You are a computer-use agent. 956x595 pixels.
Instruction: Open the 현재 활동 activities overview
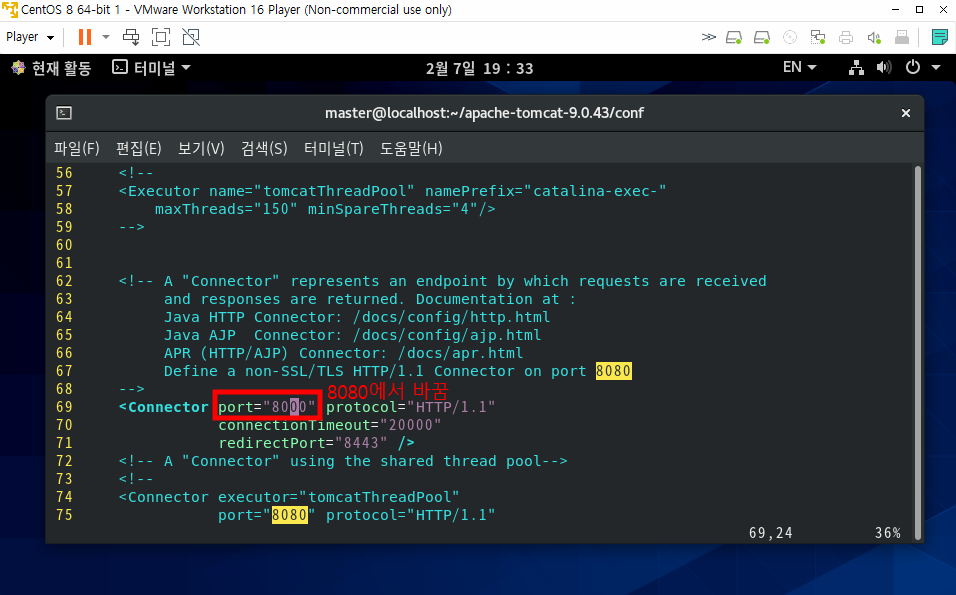coord(51,68)
